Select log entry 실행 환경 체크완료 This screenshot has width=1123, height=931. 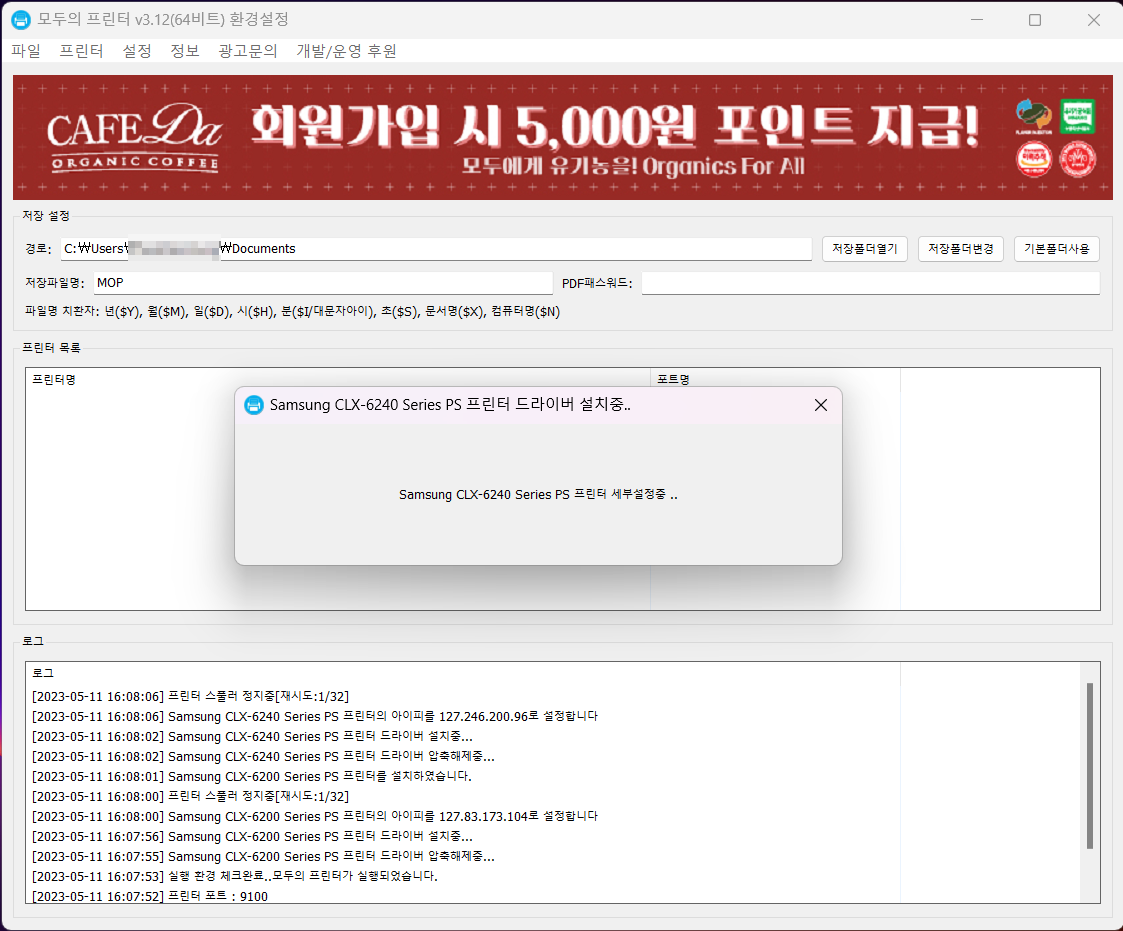pyautogui.click(x=234, y=877)
